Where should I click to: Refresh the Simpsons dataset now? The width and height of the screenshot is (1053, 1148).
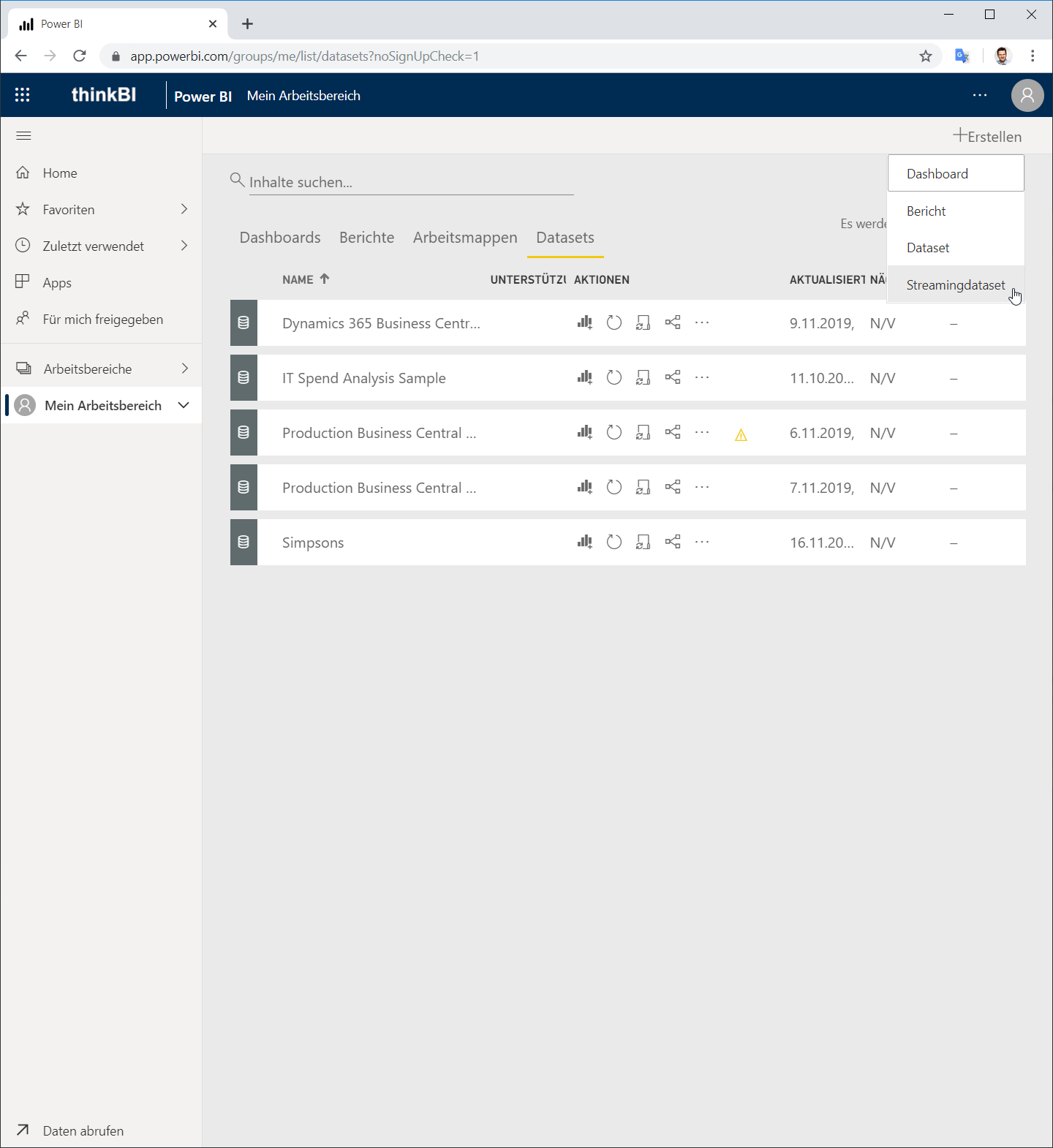tap(614, 542)
